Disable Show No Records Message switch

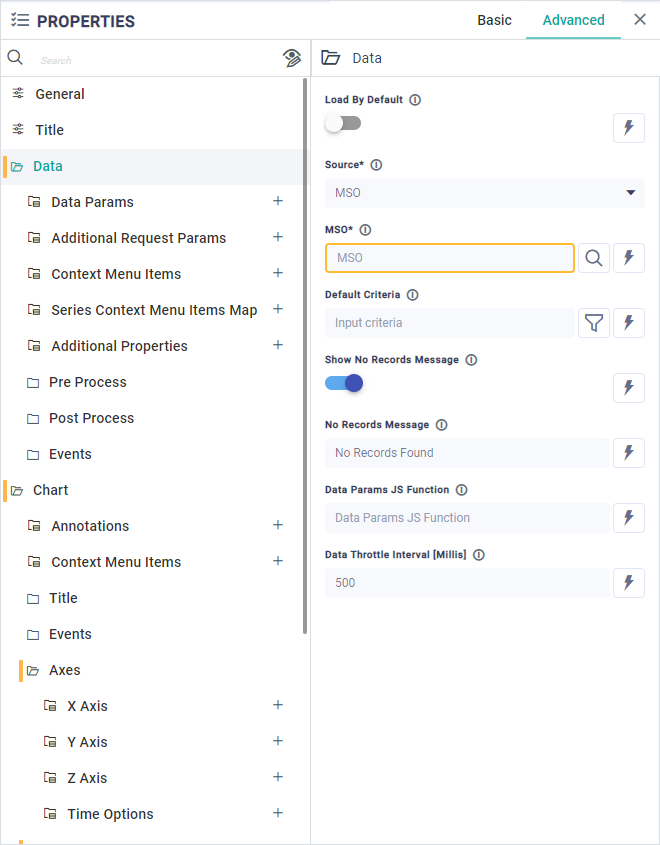(343, 383)
